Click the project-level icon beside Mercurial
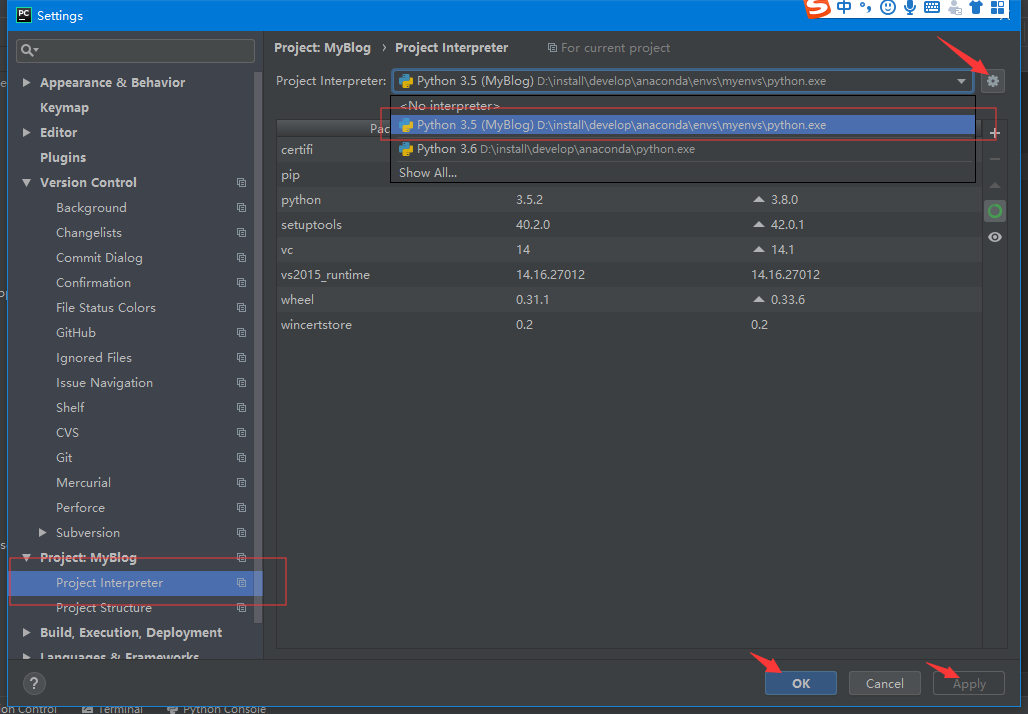1028x714 pixels. click(x=241, y=482)
